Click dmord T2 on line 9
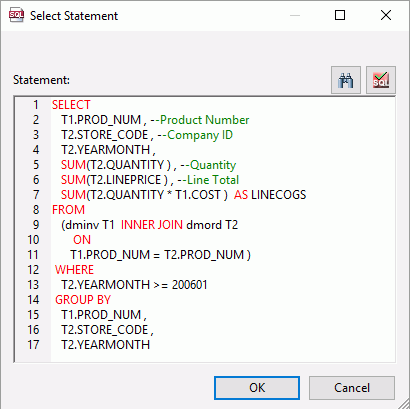Screen dimensions: 410x409 pyautogui.click(x=212, y=225)
